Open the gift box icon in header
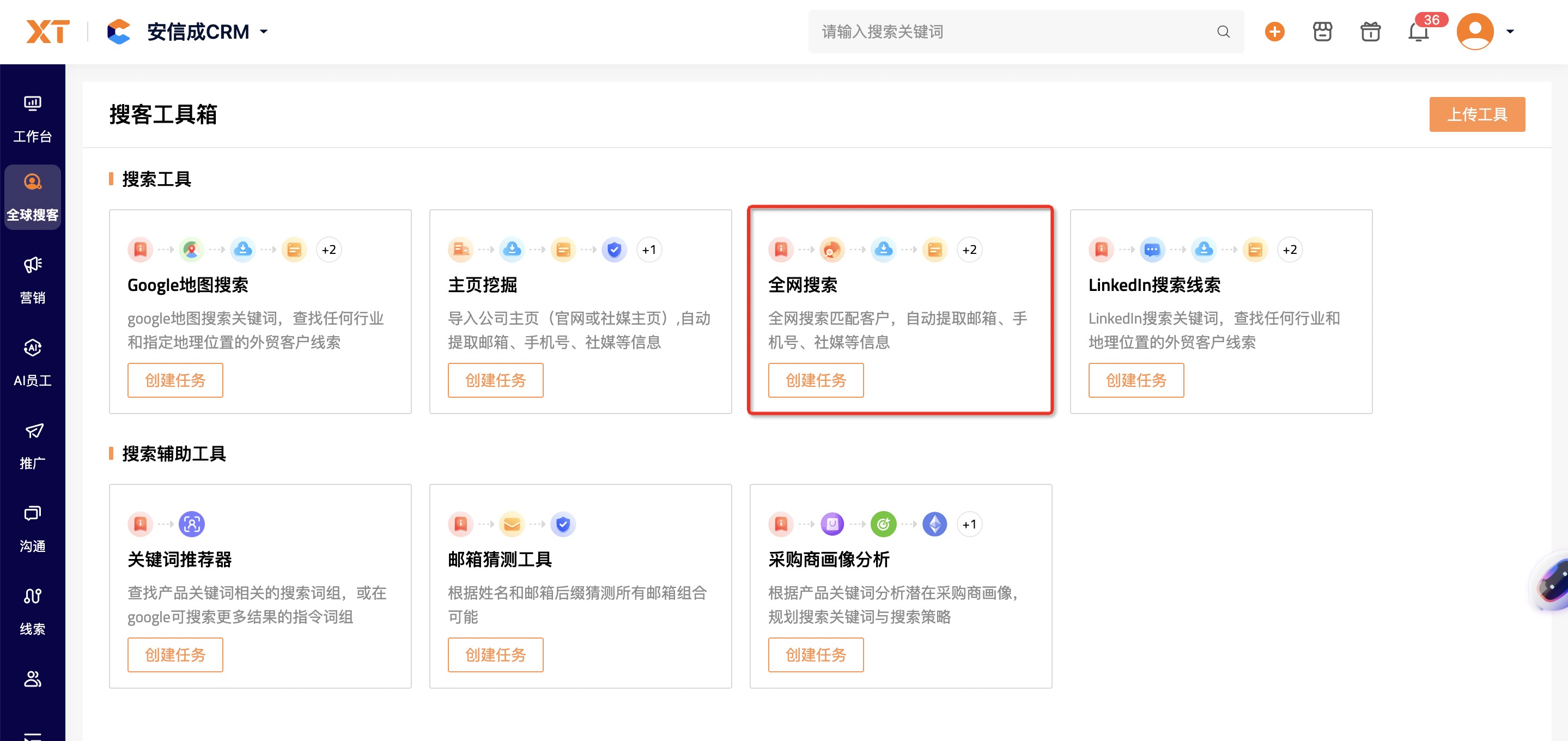This screenshot has width=1568, height=741. pyautogui.click(x=1370, y=32)
